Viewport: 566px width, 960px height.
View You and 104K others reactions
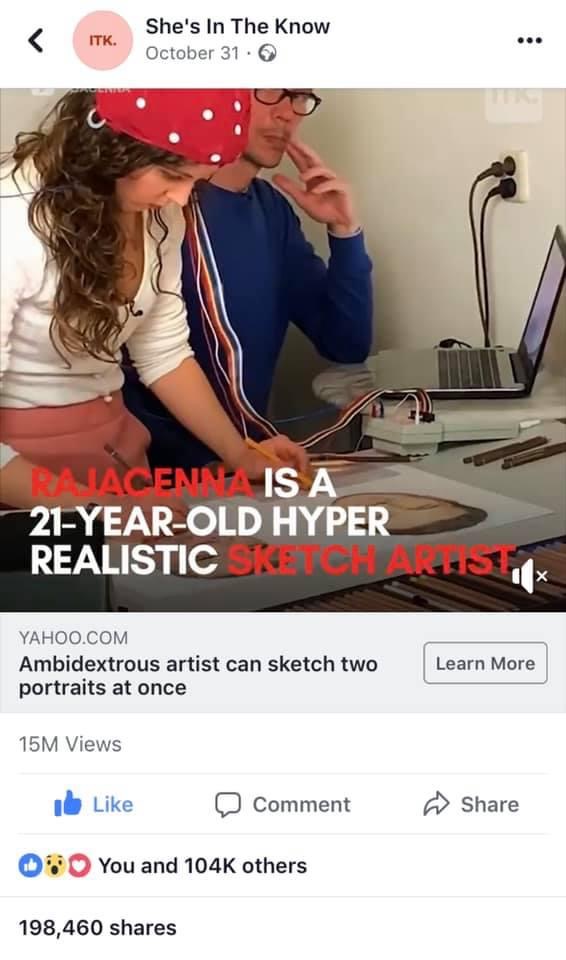202,866
